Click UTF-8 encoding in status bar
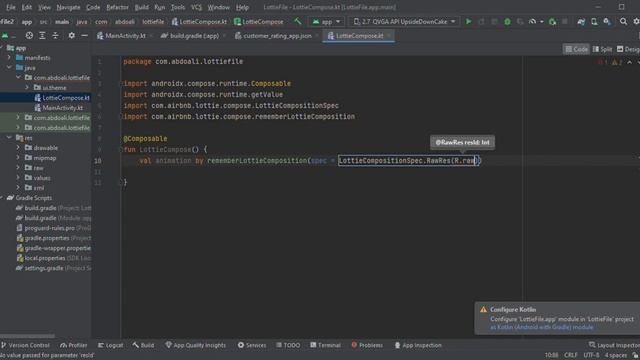This screenshot has height=360, width=640. [591, 355]
